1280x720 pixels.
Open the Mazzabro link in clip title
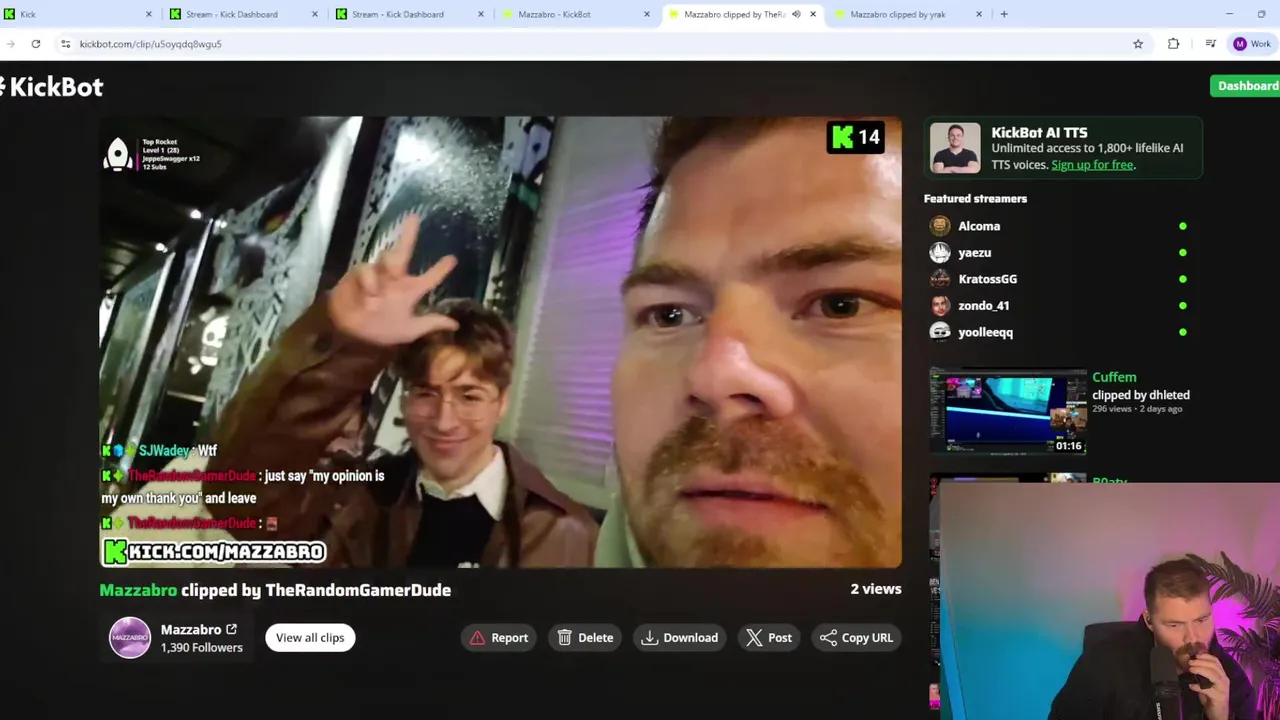coord(138,590)
